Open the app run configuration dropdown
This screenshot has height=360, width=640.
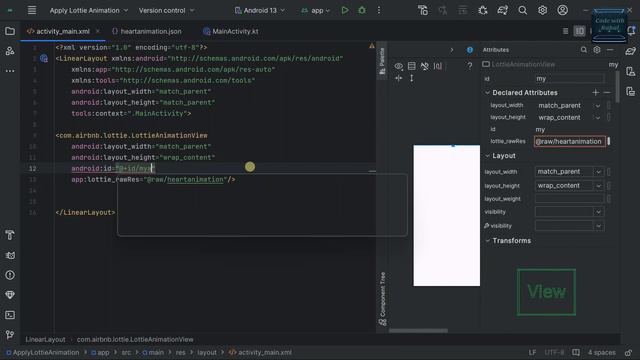(x=316, y=10)
